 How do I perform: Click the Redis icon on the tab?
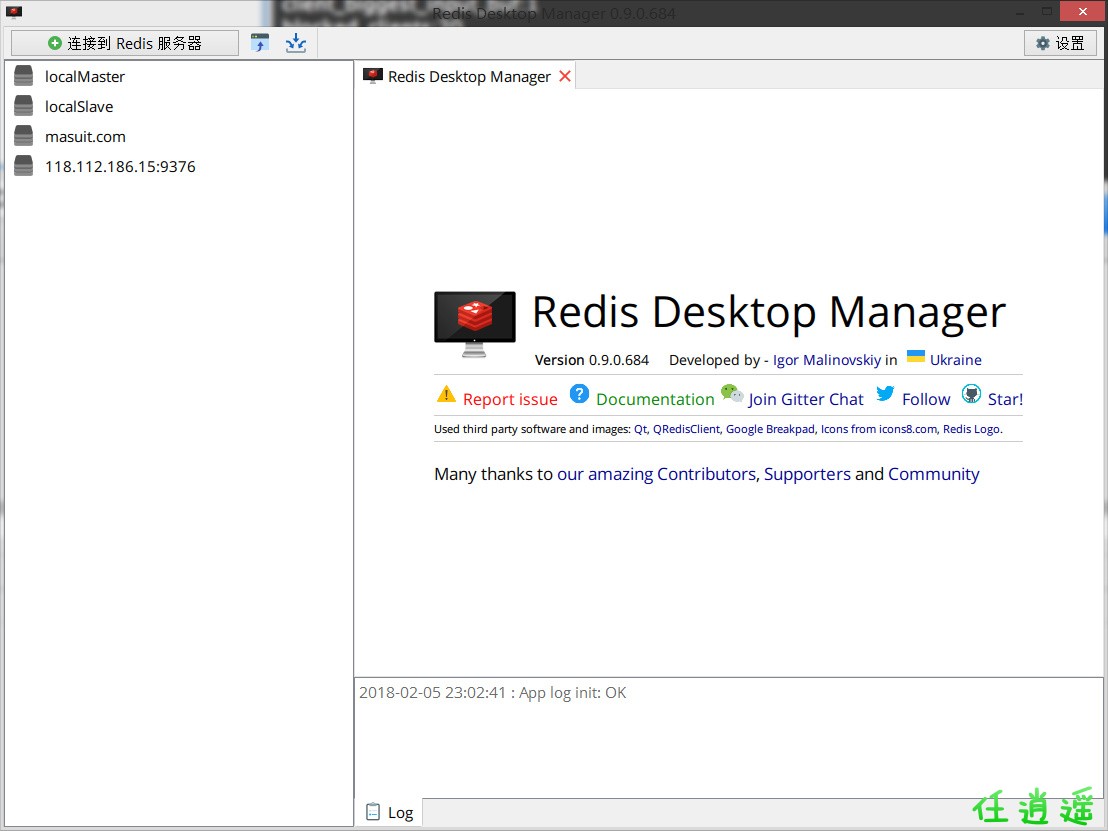coord(372,76)
